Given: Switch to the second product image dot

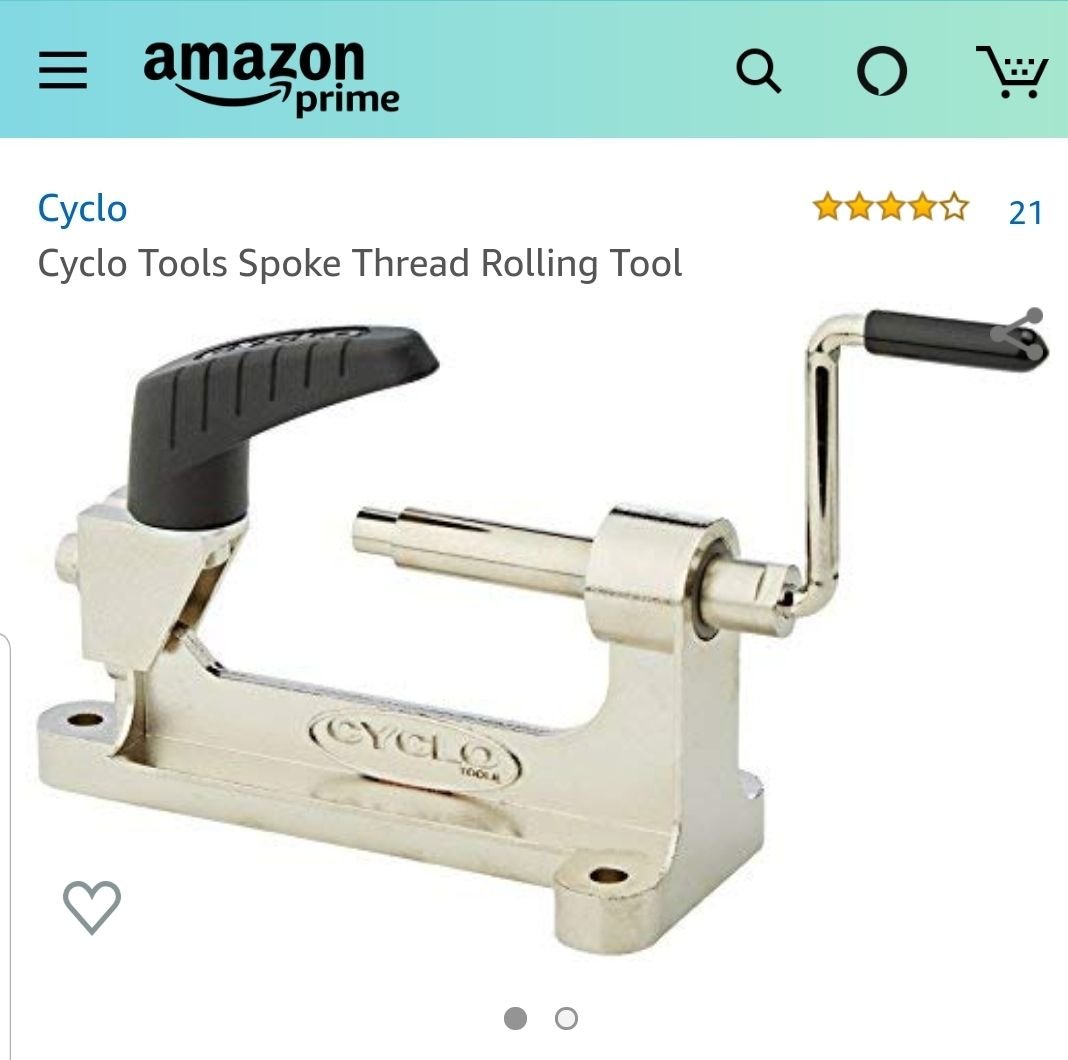Looking at the screenshot, I should 566,1018.
